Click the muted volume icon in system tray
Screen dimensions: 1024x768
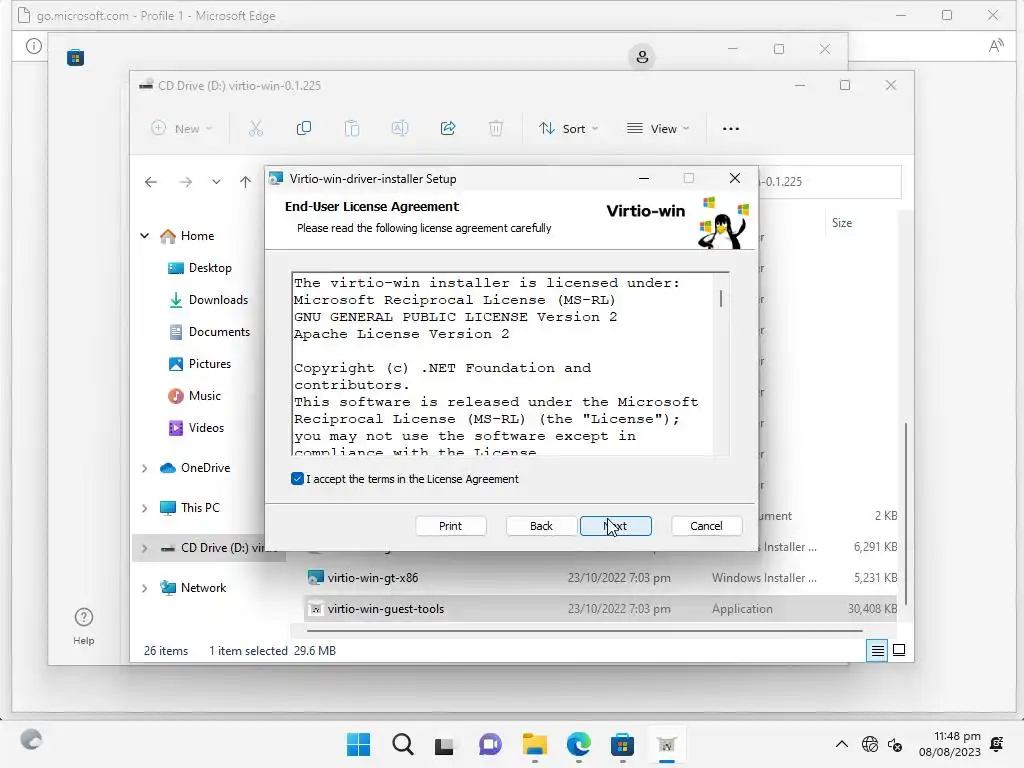pyautogui.click(x=895, y=744)
